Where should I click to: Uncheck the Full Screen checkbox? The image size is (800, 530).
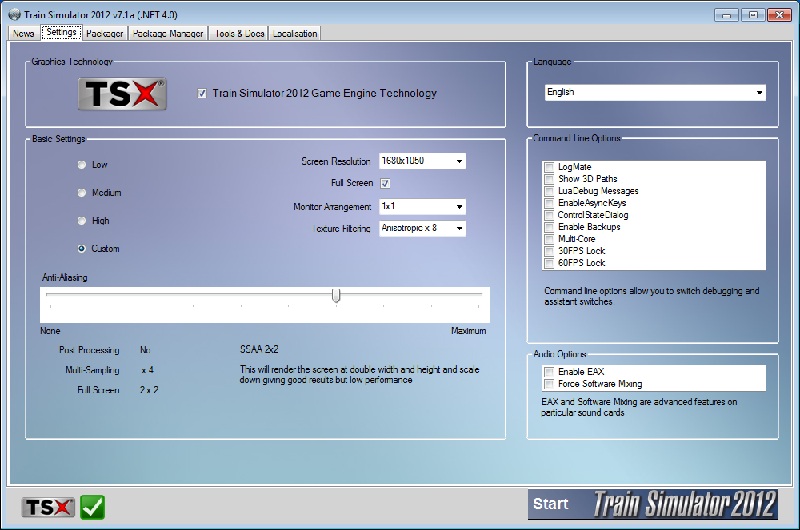coord(385,183)
